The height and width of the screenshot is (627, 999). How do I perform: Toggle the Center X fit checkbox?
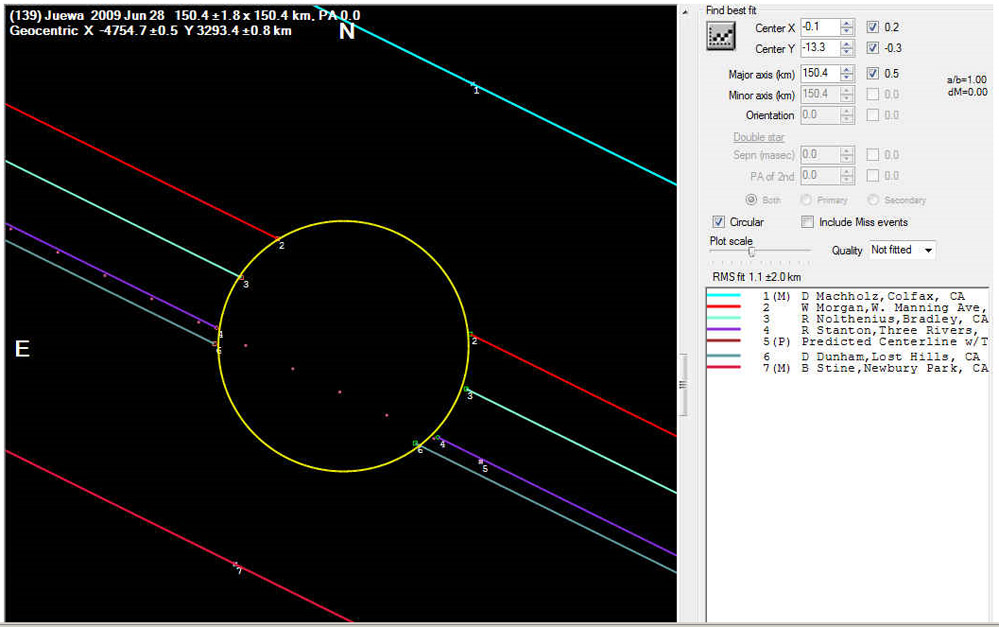pos(873,27)
